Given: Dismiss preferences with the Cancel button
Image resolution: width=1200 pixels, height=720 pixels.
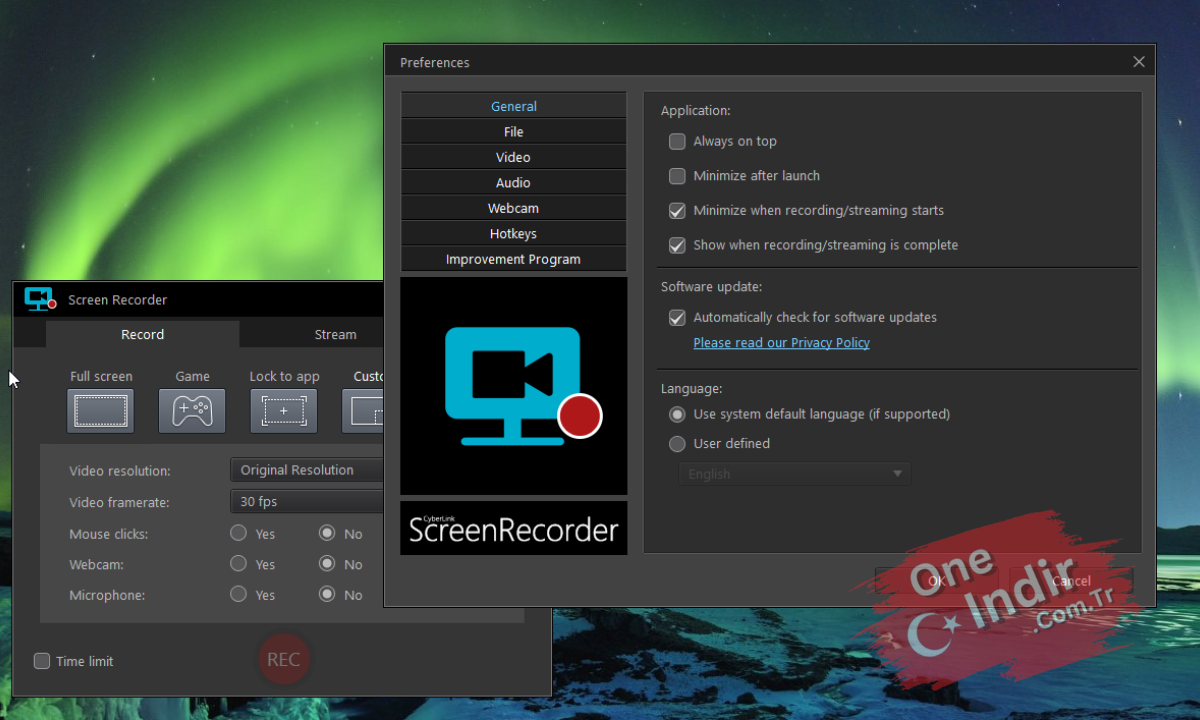Looking at the screenshot, I should pos(1071,581).
